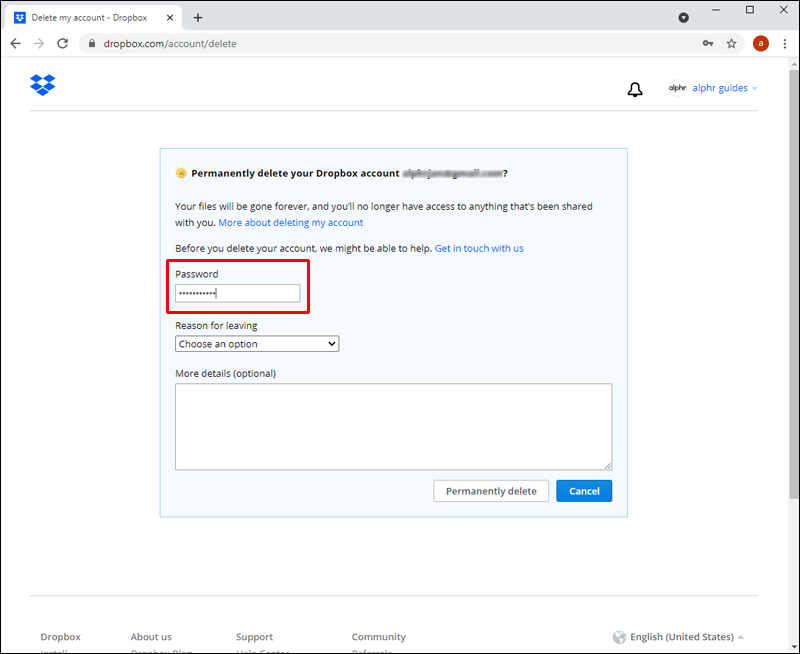Cancel the account deletion
This screenshot has width=800, height=654.
pos(584,491)
